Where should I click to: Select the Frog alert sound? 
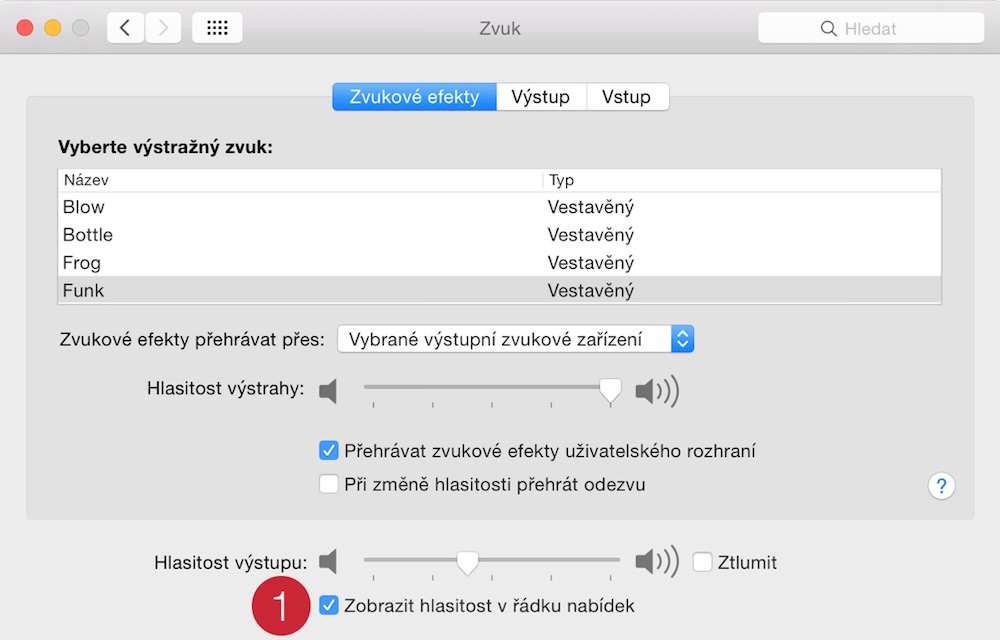click(82, 263)
